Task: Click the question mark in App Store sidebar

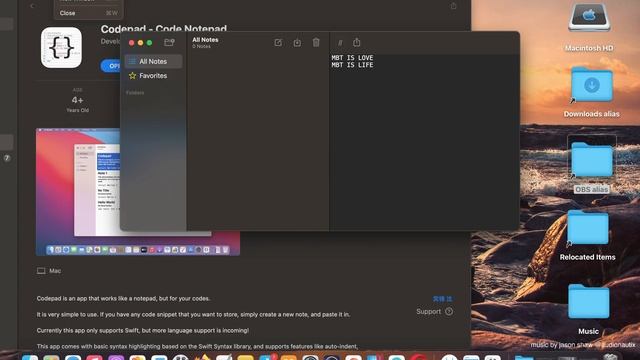Action: tap(7, 158)
